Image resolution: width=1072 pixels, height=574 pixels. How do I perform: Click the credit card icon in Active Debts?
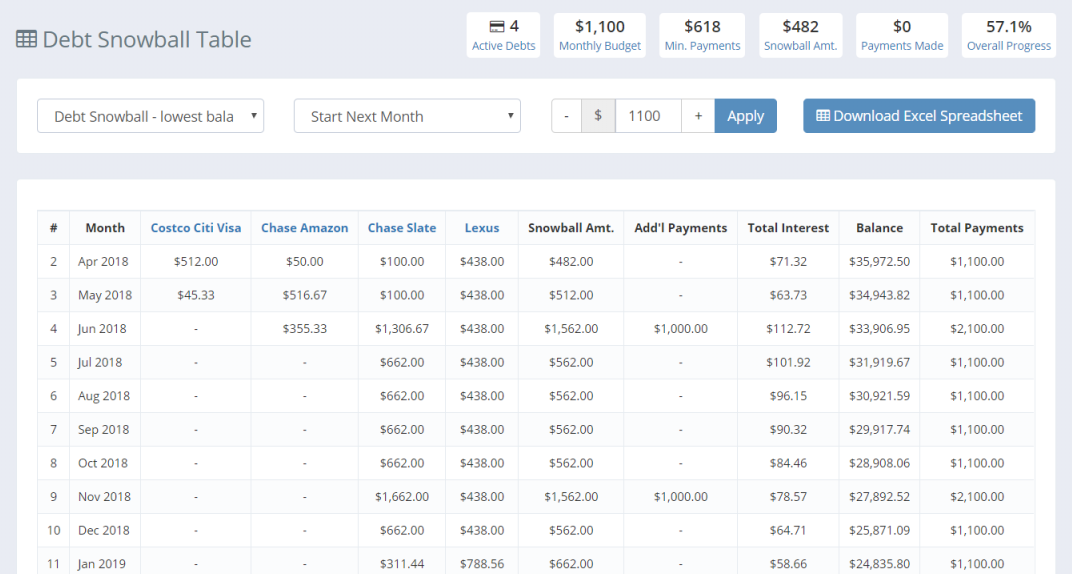click(497, 27)
